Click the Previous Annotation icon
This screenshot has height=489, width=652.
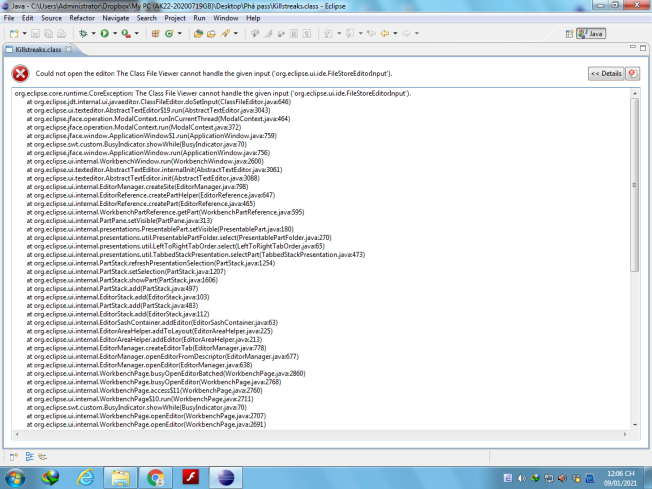tap(350, 34)
